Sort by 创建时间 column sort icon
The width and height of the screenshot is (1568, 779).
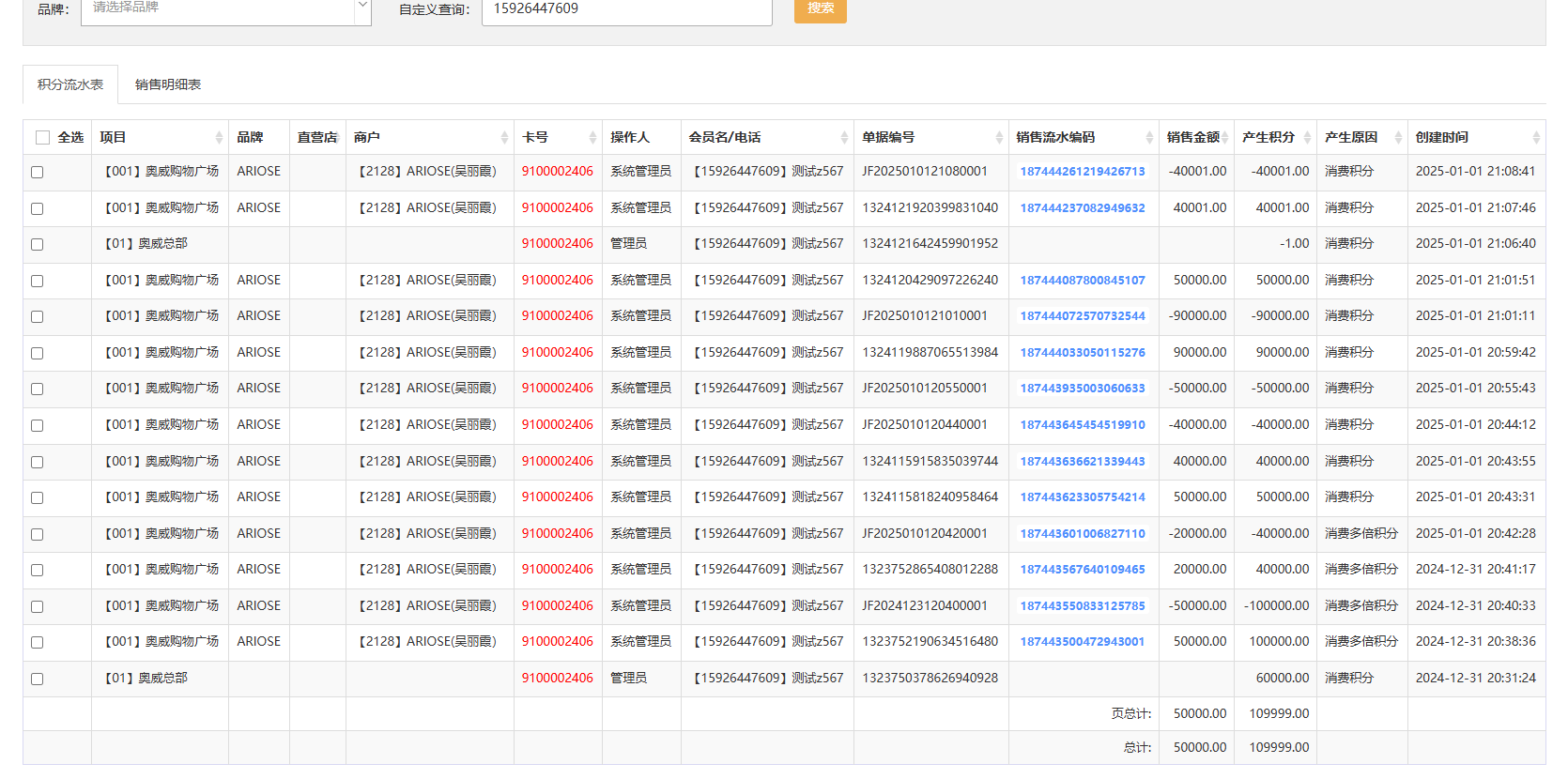point(1536,138)
